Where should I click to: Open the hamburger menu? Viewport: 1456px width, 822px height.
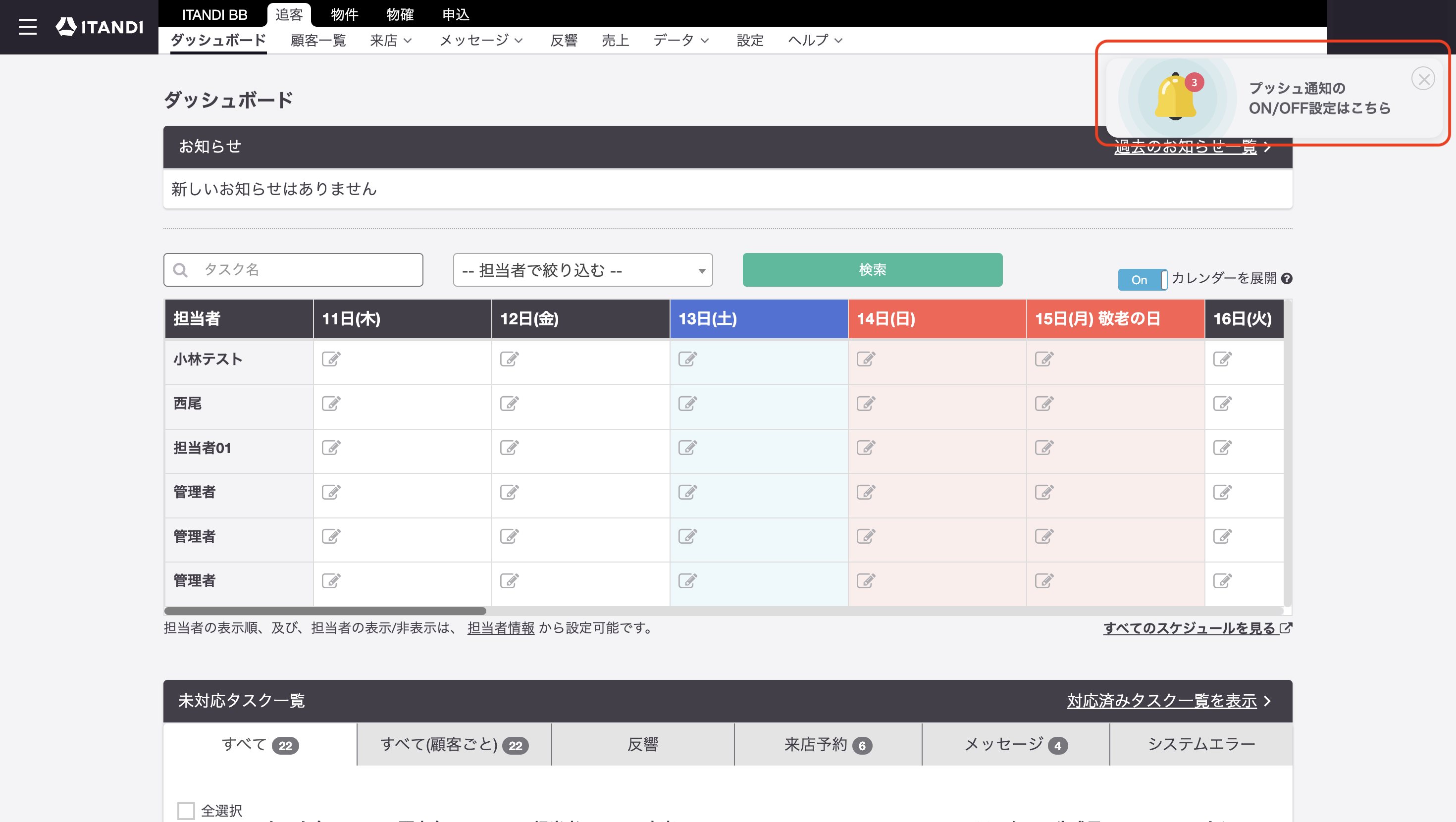(27, 27)
